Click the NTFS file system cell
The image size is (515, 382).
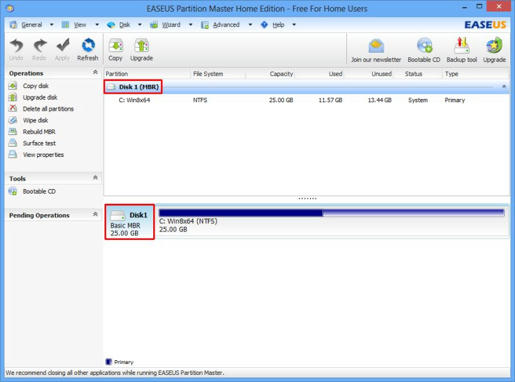(x=200, y=100)
